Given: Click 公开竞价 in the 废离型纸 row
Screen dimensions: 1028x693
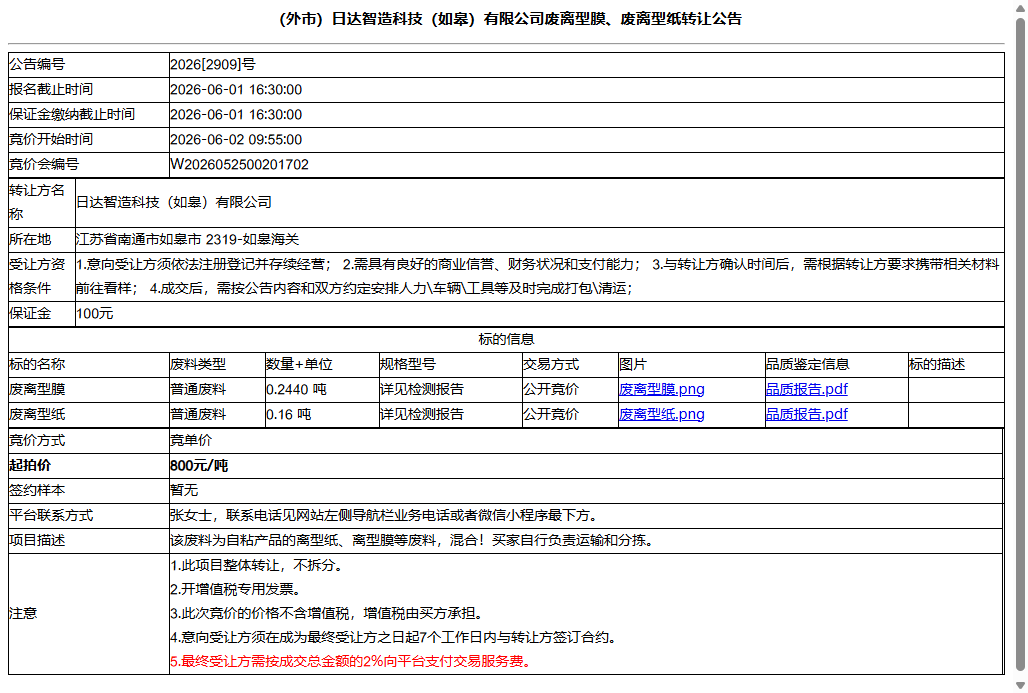Looking at the screenshot, I should pyautogui.click(x=551, y=414).
